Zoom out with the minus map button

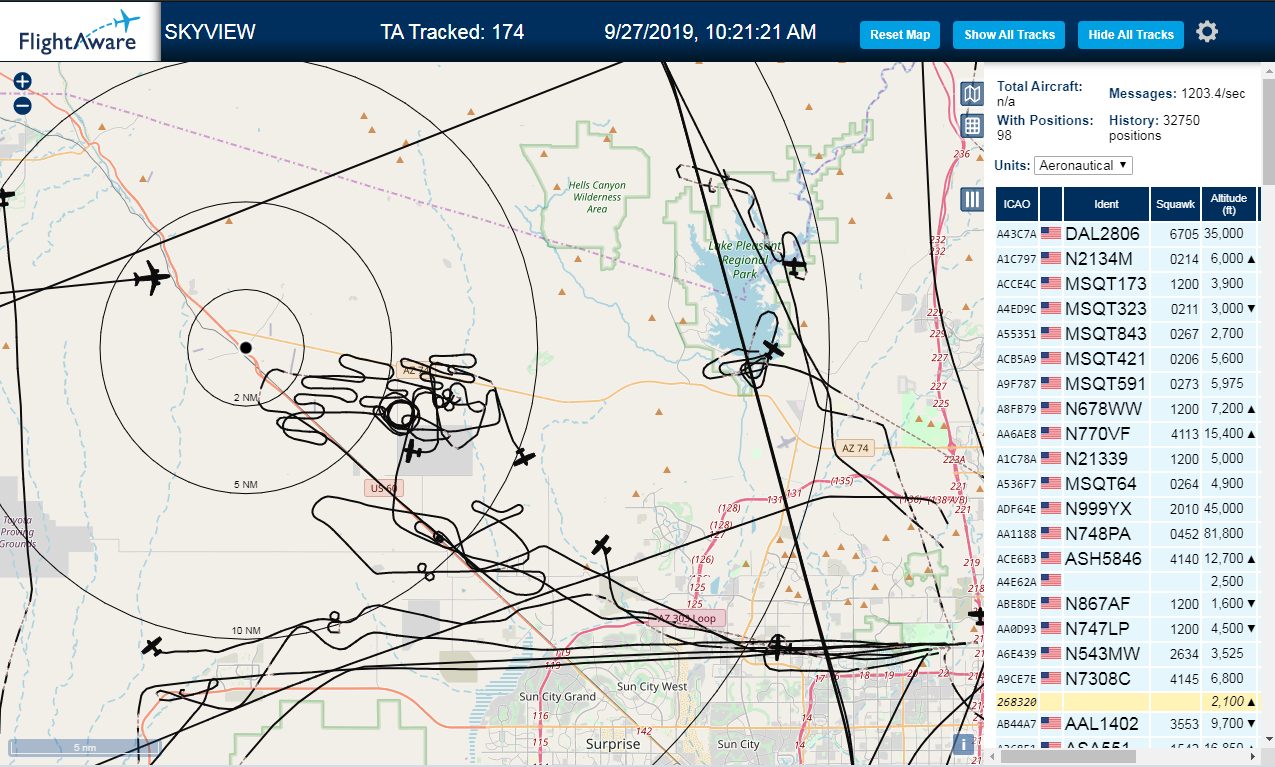[x=22, y=105]
